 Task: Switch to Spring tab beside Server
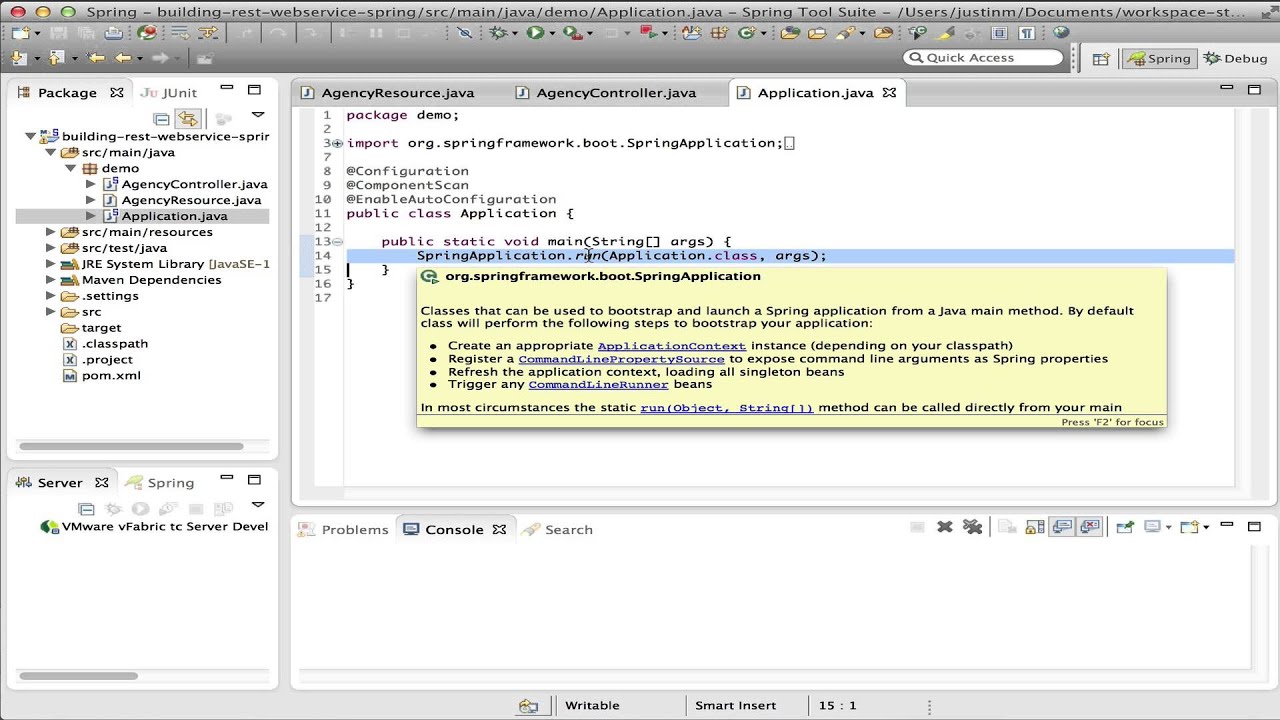pyautogui.click(x=160, y=483)
